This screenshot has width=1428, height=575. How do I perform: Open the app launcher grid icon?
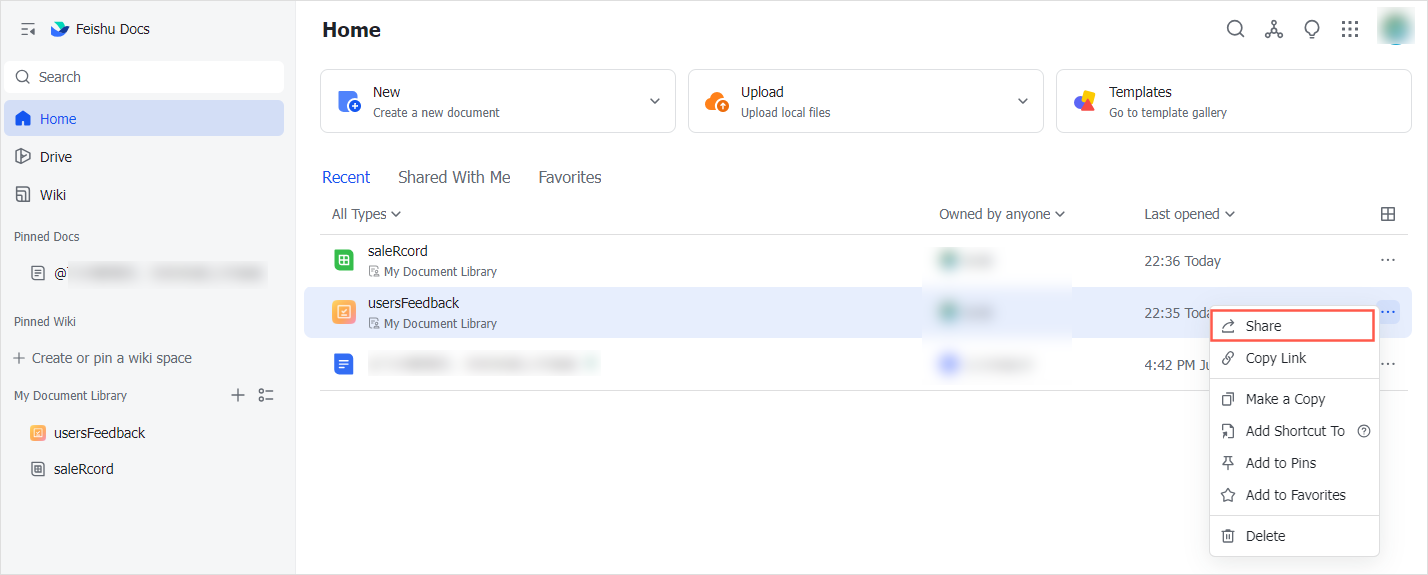pyautogui.click(x=1350, y=29)
